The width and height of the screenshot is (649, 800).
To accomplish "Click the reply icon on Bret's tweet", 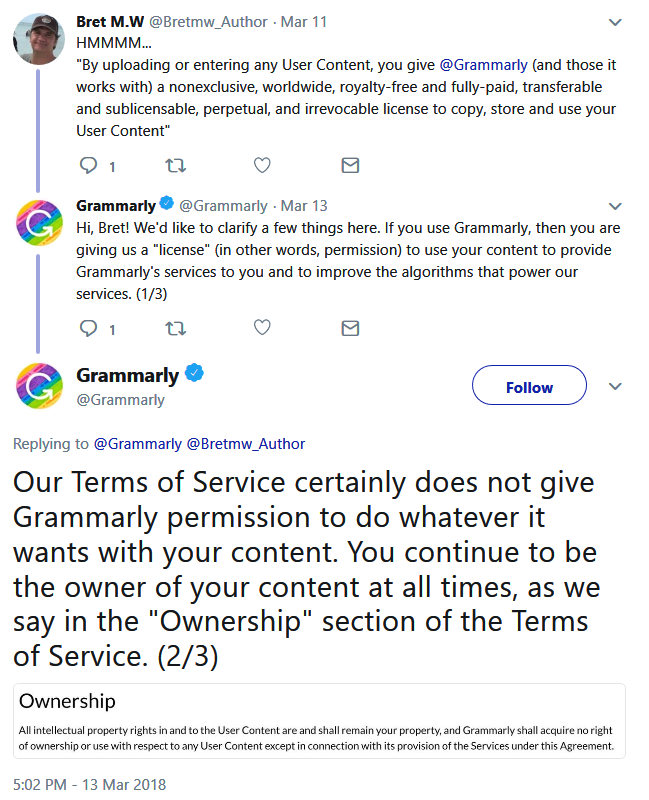I will click(89, 166).
